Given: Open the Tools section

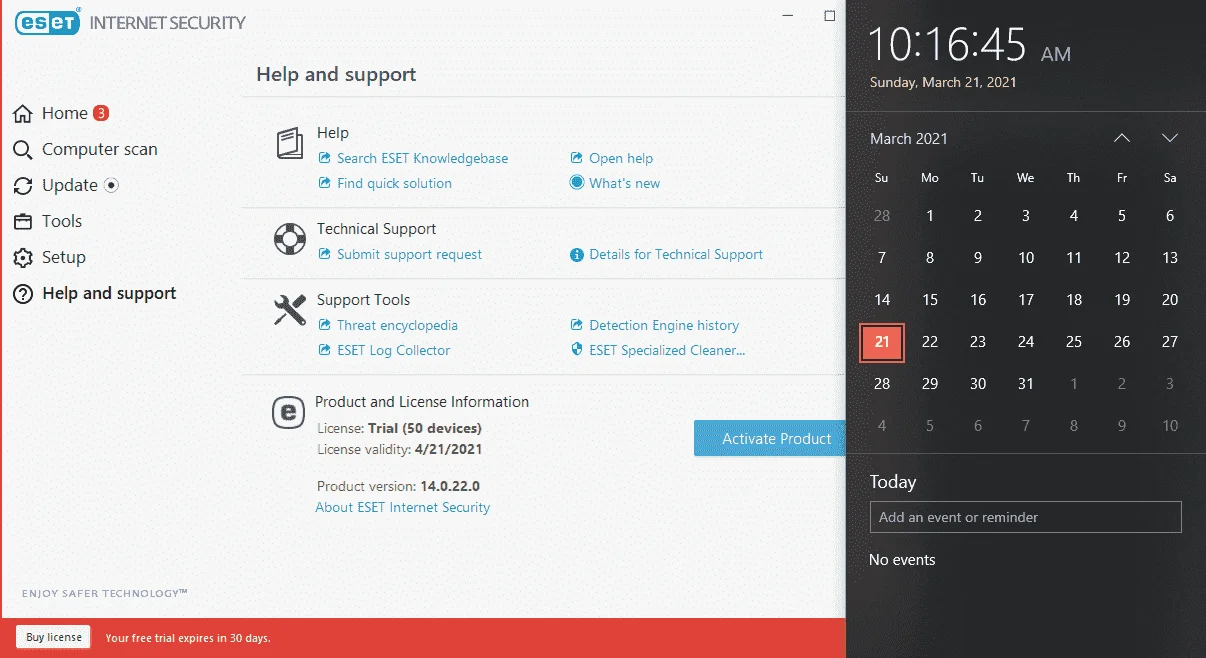Looking at the screenshot, I should (x=62, y=222).
